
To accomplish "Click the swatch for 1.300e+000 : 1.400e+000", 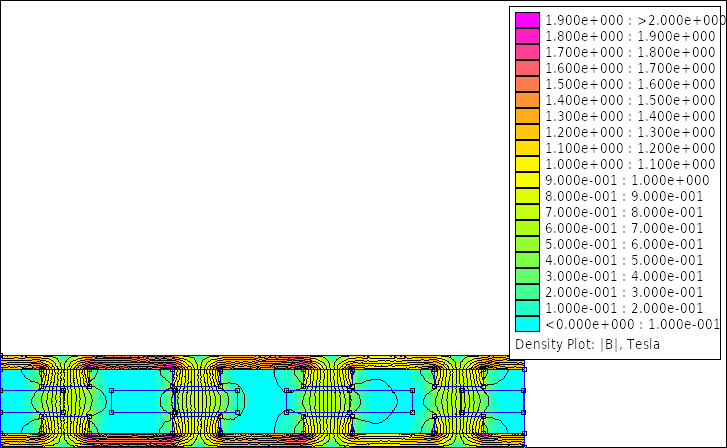I will point(527,116).
